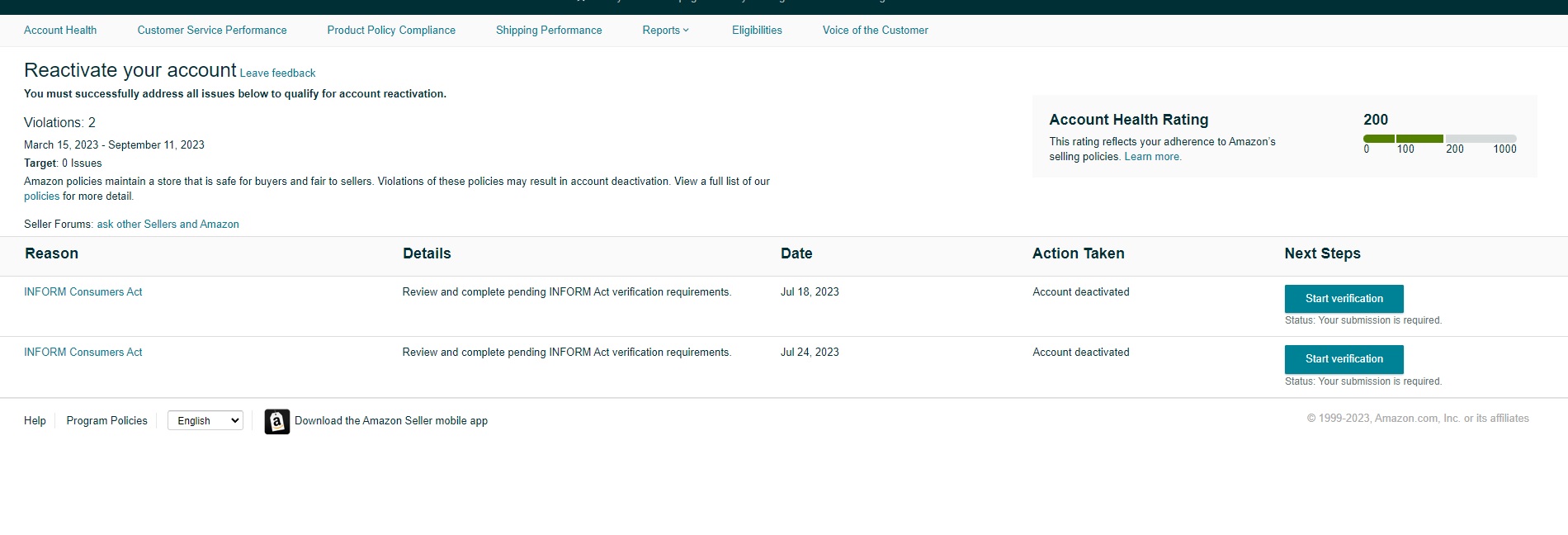The image size is (1568, 535).
Task: Click the Violations: 2 text
Action: coord(59,123)
